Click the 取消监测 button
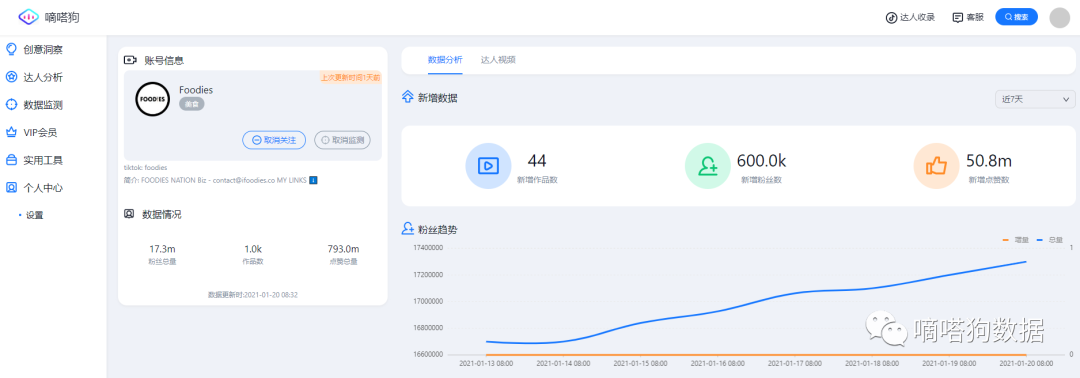Screen dimensions: 1080x378 [342, 140]
